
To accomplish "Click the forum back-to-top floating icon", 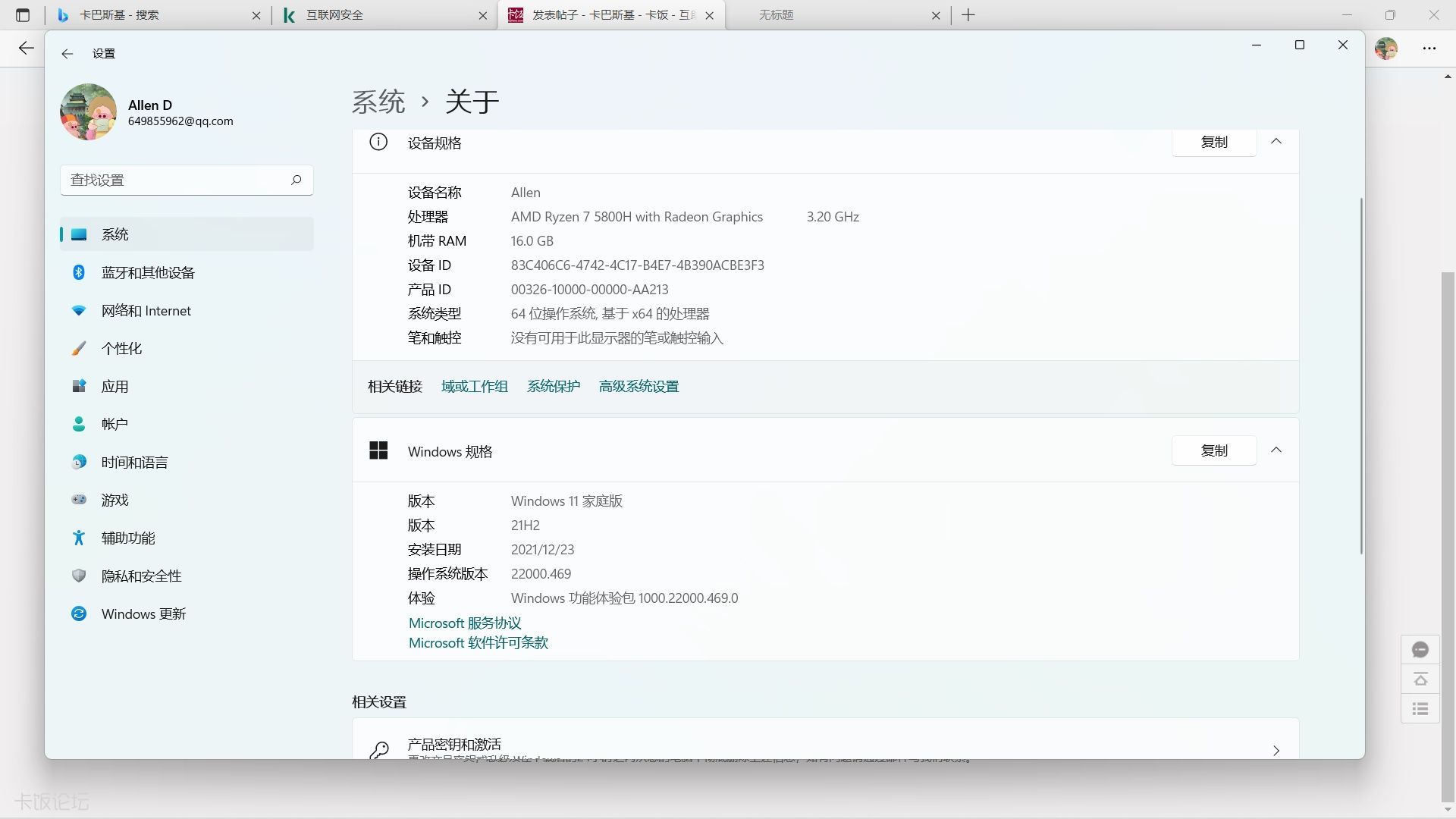I will pyautogui.click(x=1420, y=679).
